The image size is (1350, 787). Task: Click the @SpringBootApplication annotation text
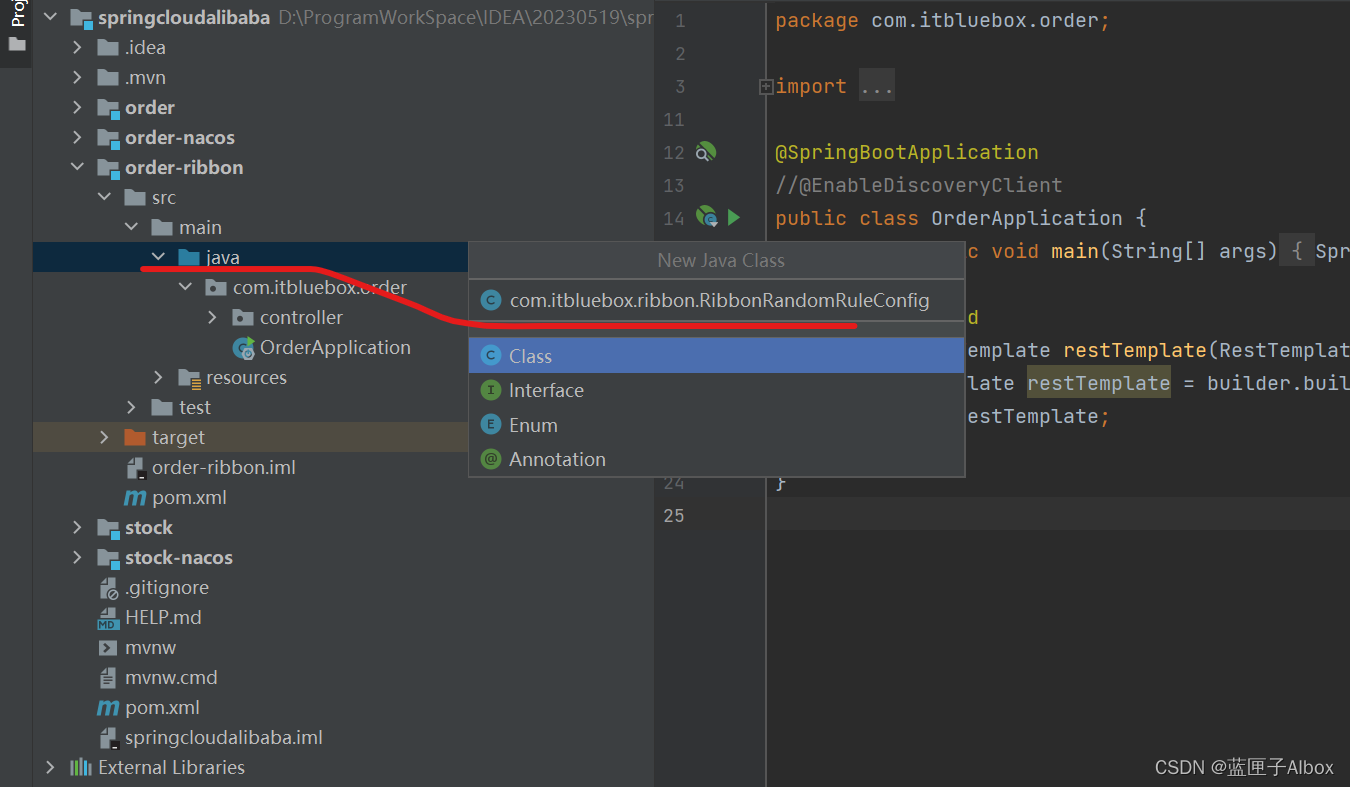pos(907,152)
